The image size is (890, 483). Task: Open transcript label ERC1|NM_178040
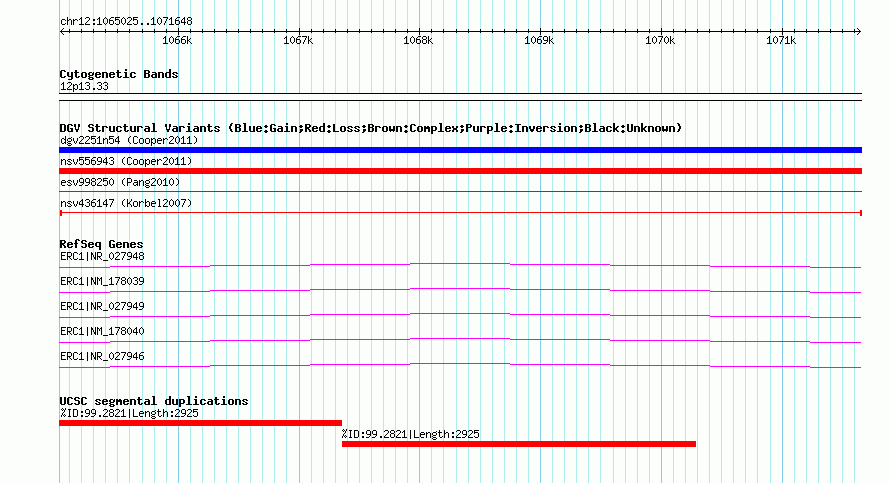pos(102,331)
